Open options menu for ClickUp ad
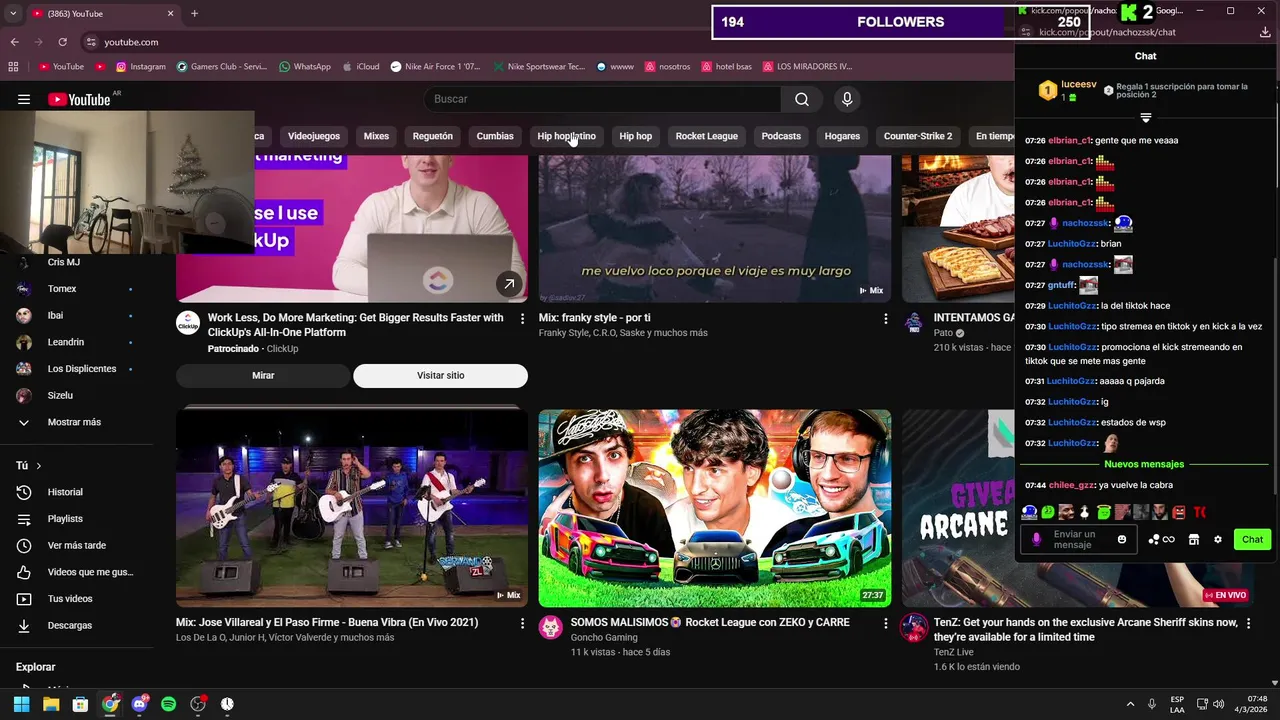This screenshot has width=1280, height=720. [x=522, y=318]
